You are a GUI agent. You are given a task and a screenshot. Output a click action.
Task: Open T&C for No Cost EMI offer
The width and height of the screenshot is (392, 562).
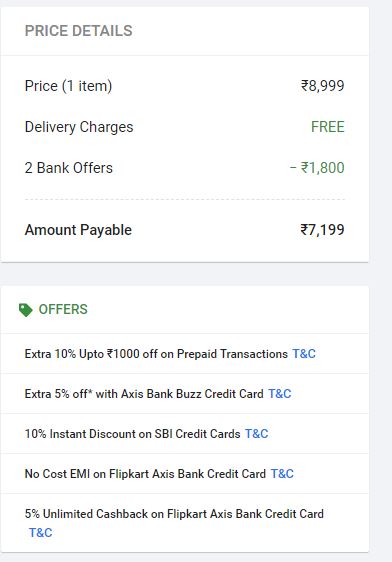click(x=282, y=473)
